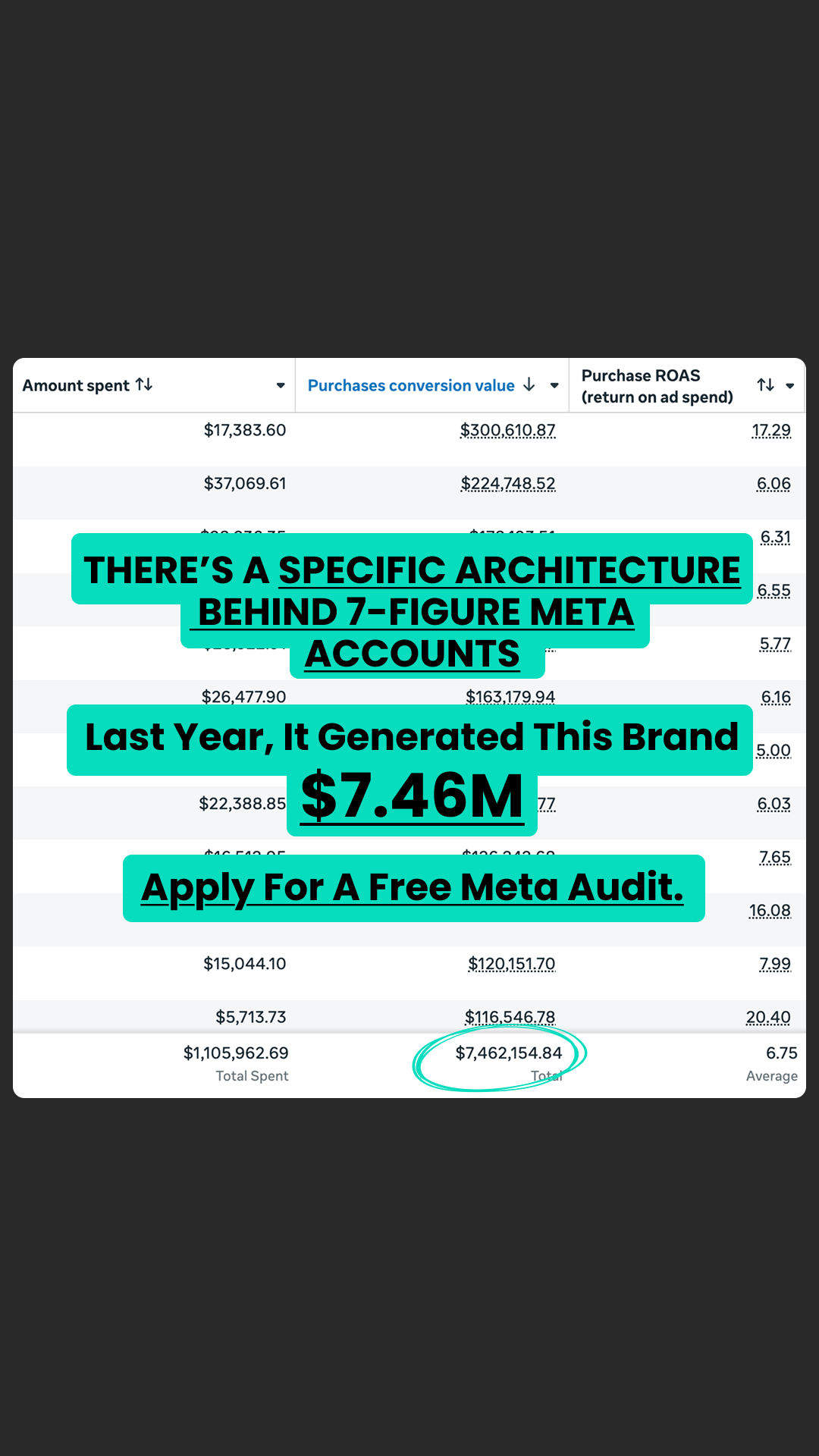Open the $120,151.70 conversion value
The width and height of the screenshot is (819, 1456).
(512, 964)
